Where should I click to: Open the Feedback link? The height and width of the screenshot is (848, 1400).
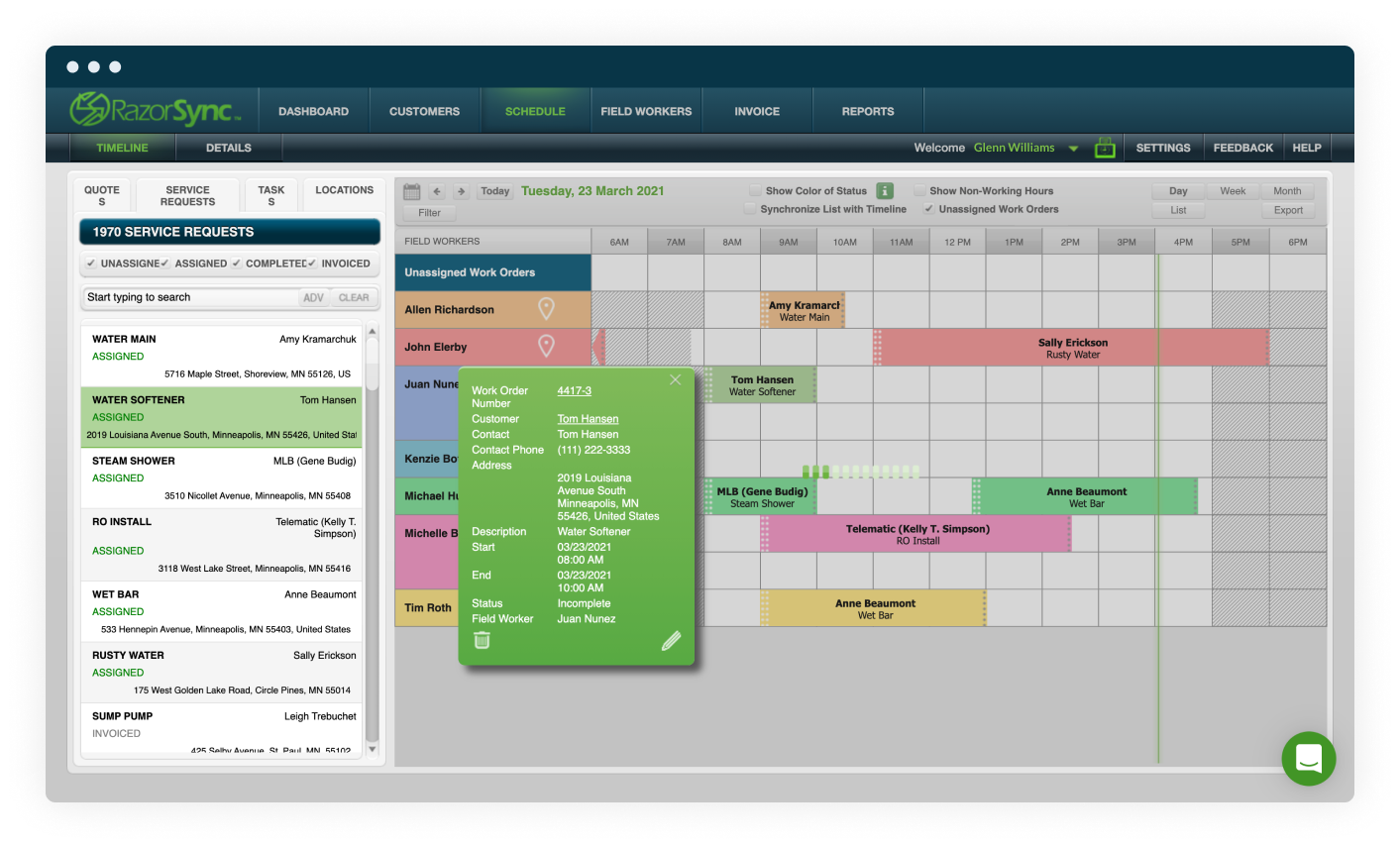1243,148
